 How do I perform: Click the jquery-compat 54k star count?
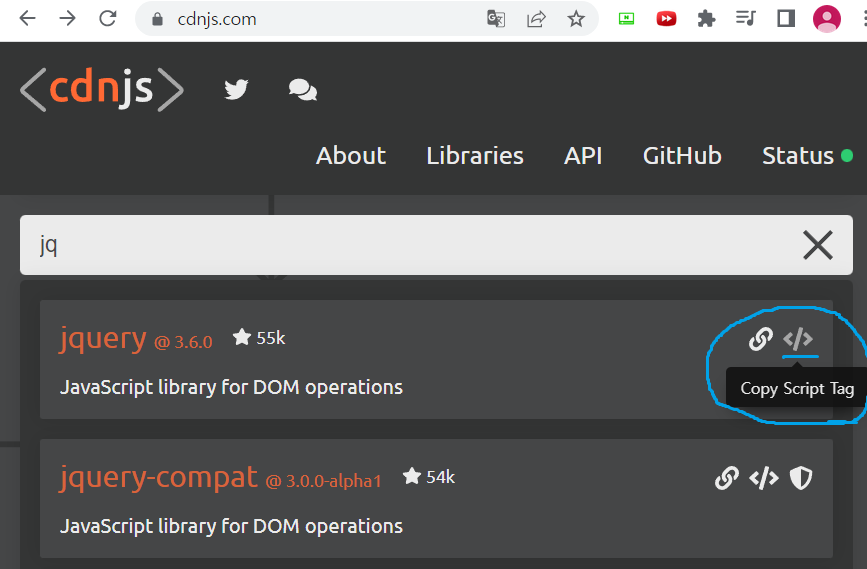pos(429,477)
